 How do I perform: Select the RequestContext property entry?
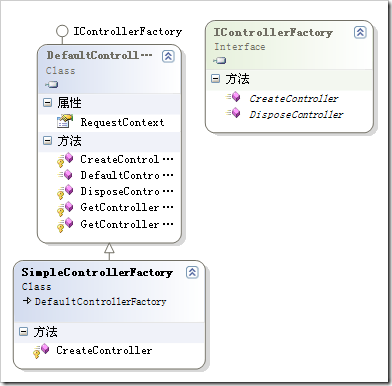[109, 122]
